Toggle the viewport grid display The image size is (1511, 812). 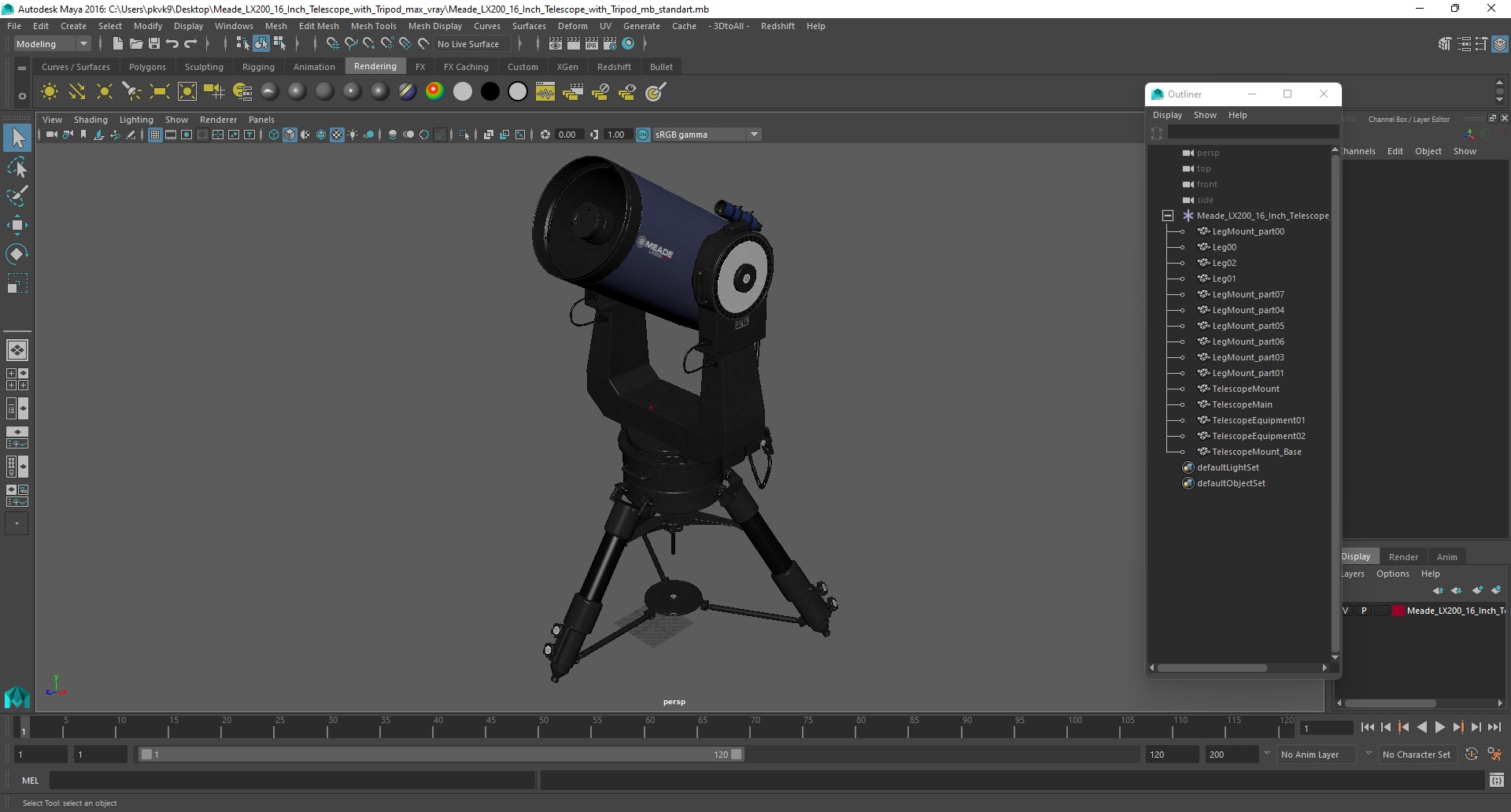pyautogui.click(x=155, y=135)
